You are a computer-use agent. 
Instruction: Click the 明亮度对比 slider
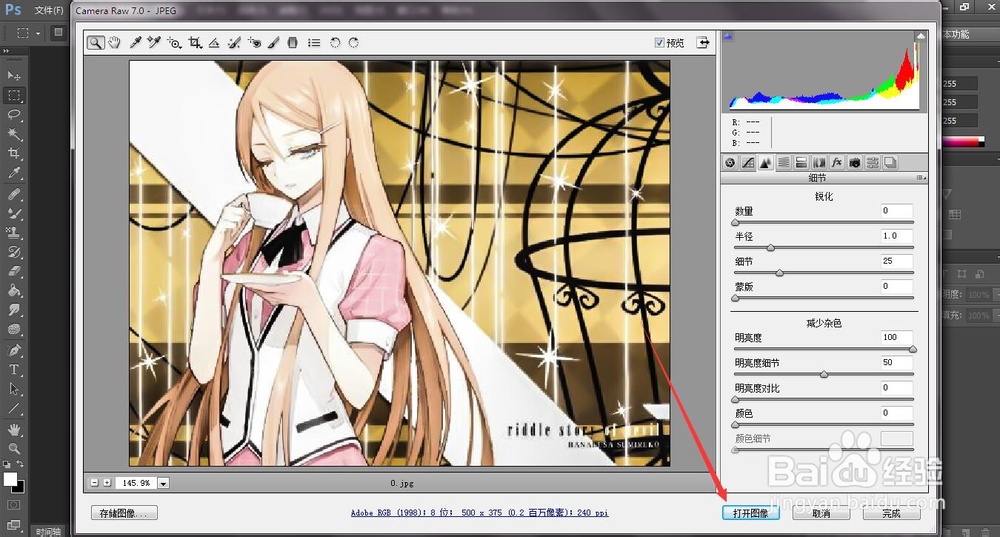pyautogui.click(x=824, y=399)
